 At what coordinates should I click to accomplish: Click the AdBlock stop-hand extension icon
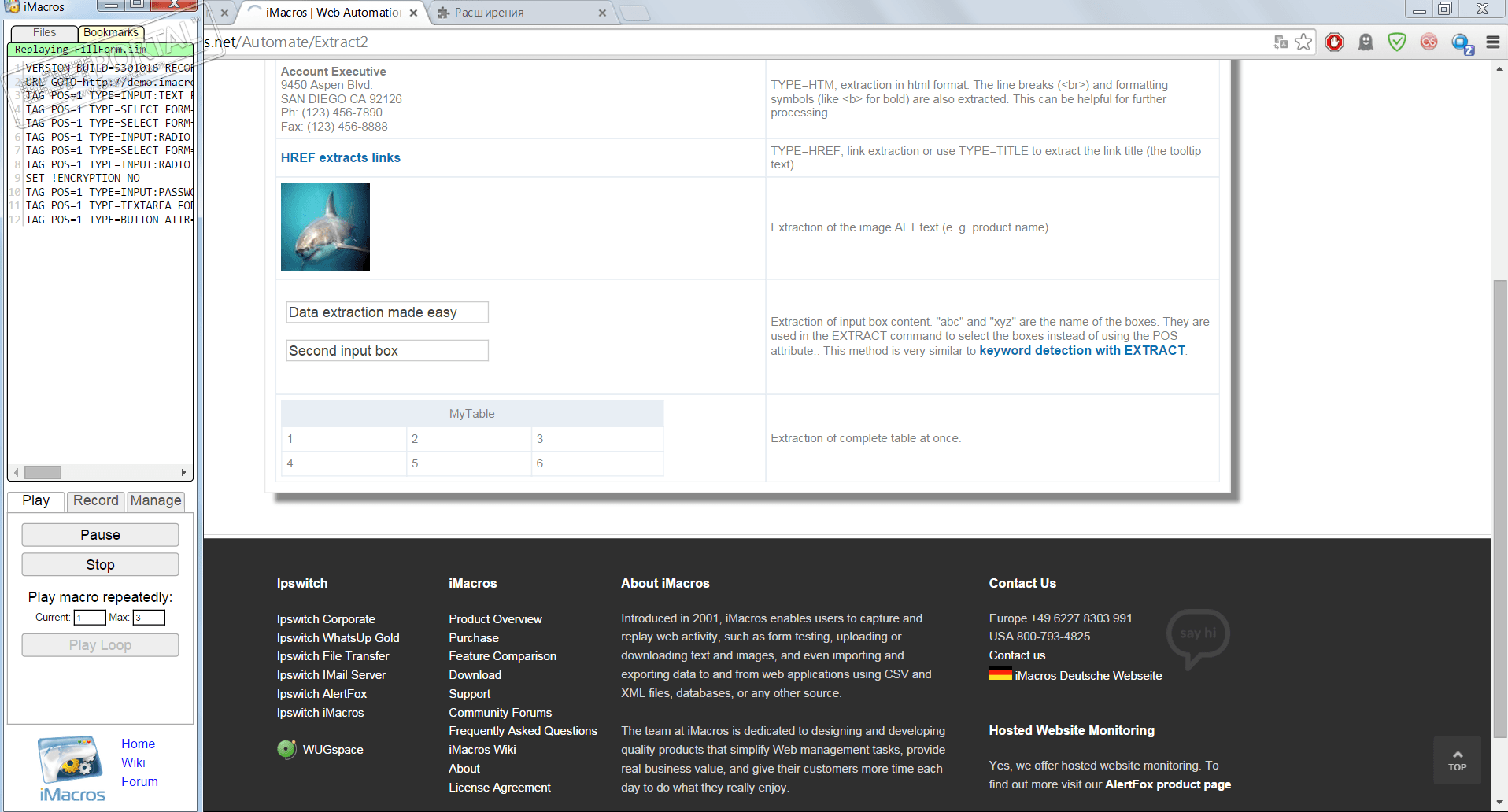(x=1334, y=42)
